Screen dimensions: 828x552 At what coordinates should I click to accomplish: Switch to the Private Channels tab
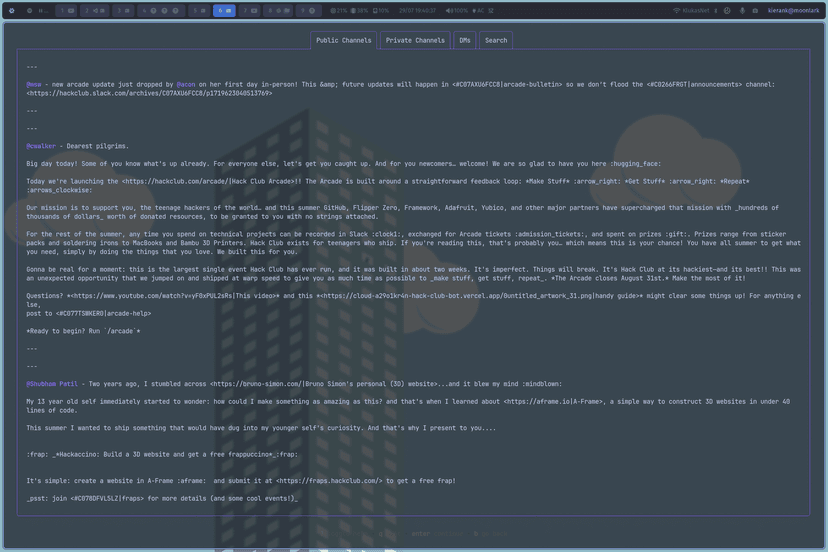point(415,41)
